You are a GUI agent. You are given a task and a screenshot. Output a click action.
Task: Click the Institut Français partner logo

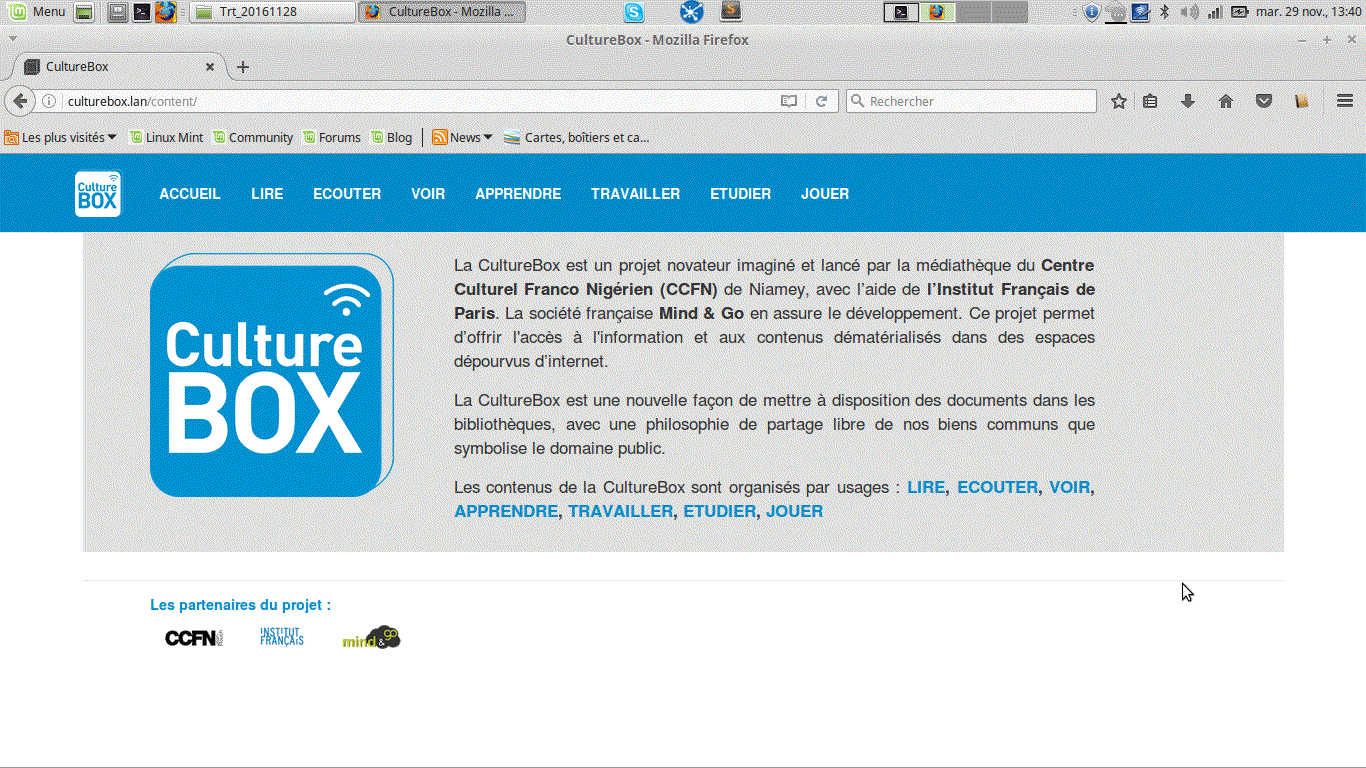click(x=282, y=636)
